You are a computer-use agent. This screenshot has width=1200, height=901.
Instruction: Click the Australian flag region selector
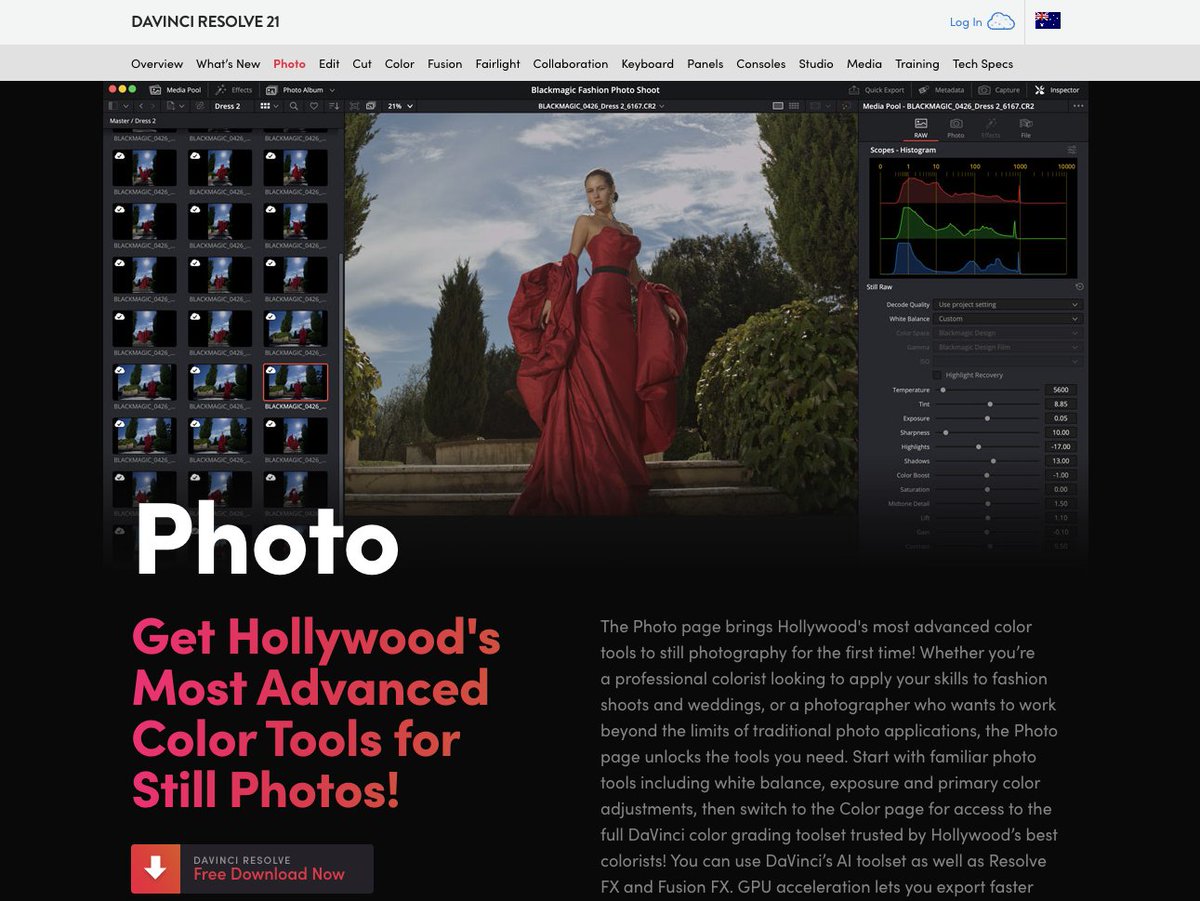pos(1048,21)
